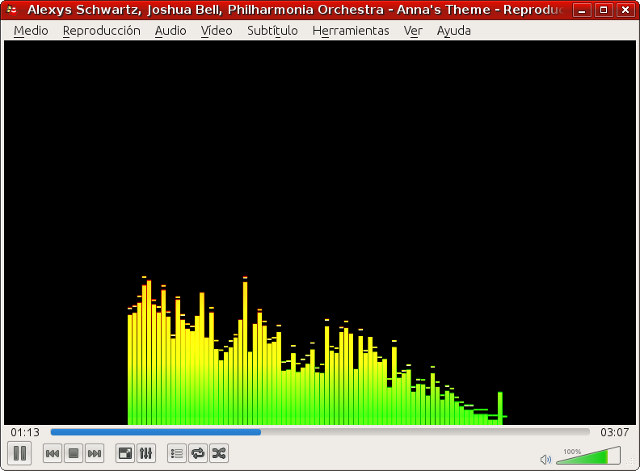Open the playlist view

[x=177, y=454]
